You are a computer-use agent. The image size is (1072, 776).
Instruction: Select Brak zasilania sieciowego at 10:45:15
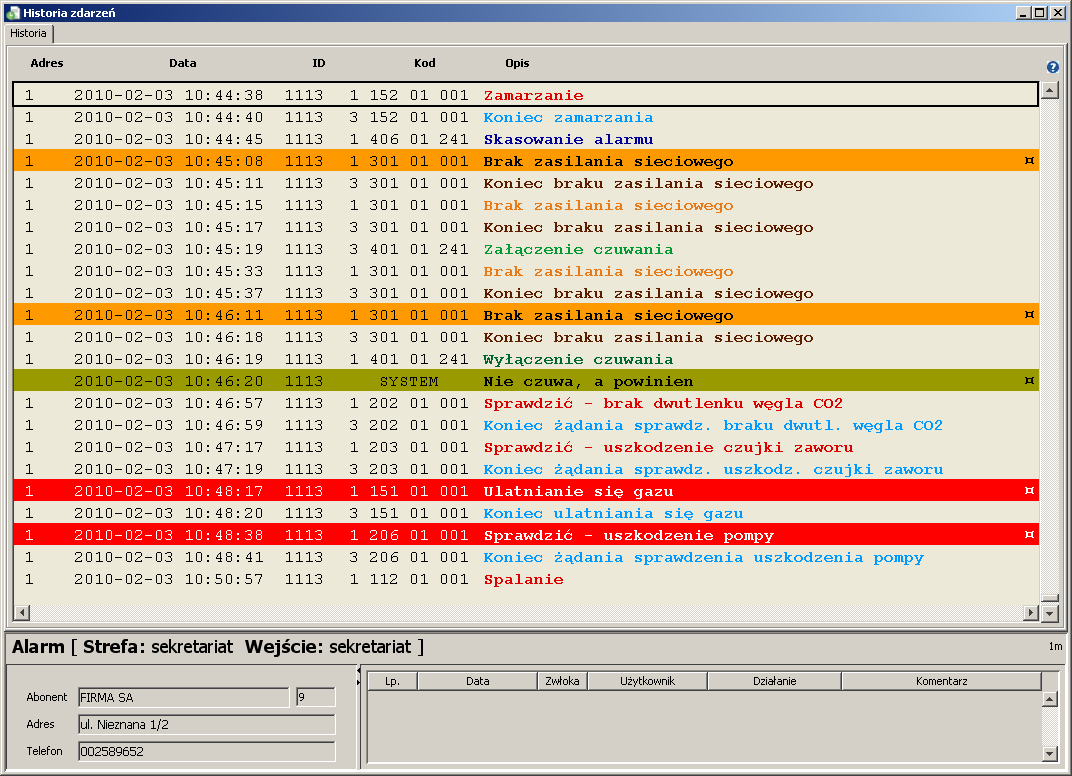coord(526,205)
